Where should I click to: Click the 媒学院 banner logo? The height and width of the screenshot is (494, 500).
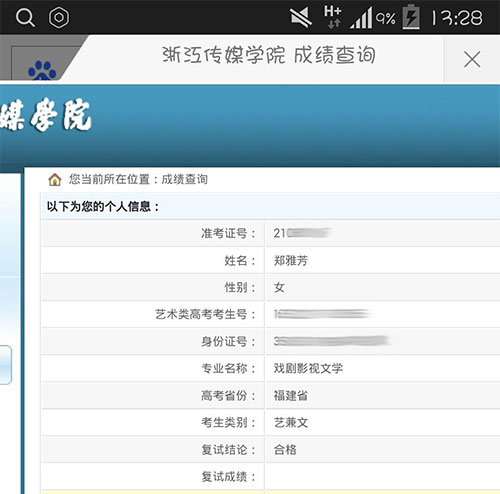click(x=46, y=116)
